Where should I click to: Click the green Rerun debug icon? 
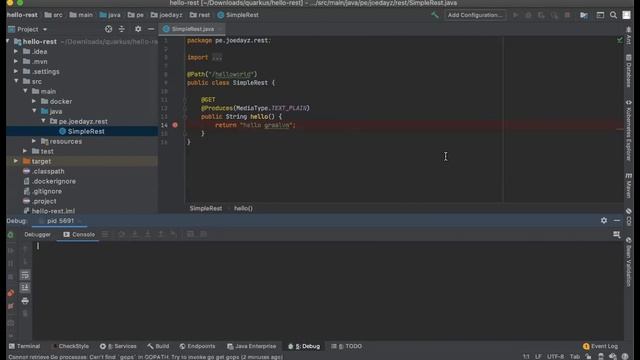pyautogui.click(x=11, y=235)
